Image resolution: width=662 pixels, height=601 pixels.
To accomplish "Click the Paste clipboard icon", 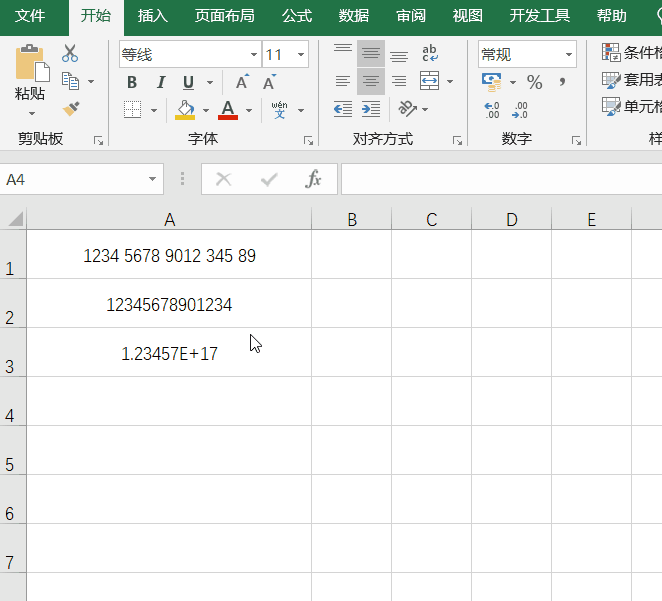I will (32, 63).
